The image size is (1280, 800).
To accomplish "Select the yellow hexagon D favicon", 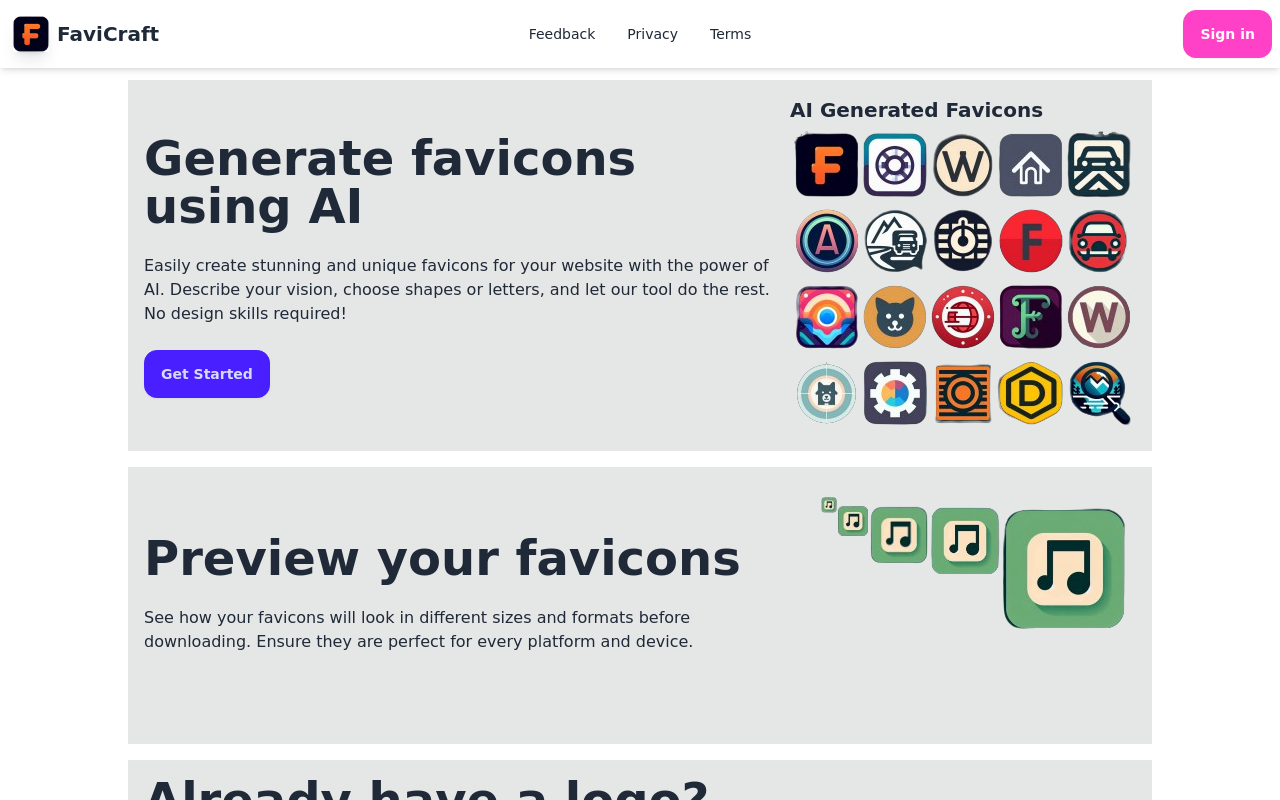I will (x=1031, y=393).
